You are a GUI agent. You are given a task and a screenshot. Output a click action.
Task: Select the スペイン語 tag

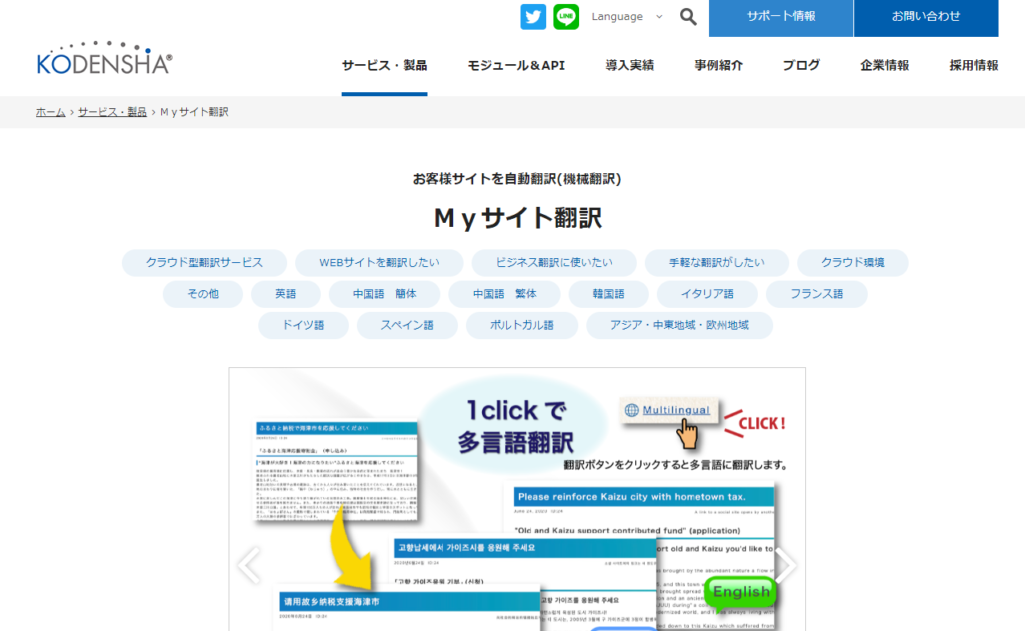[x=406, y=325]
